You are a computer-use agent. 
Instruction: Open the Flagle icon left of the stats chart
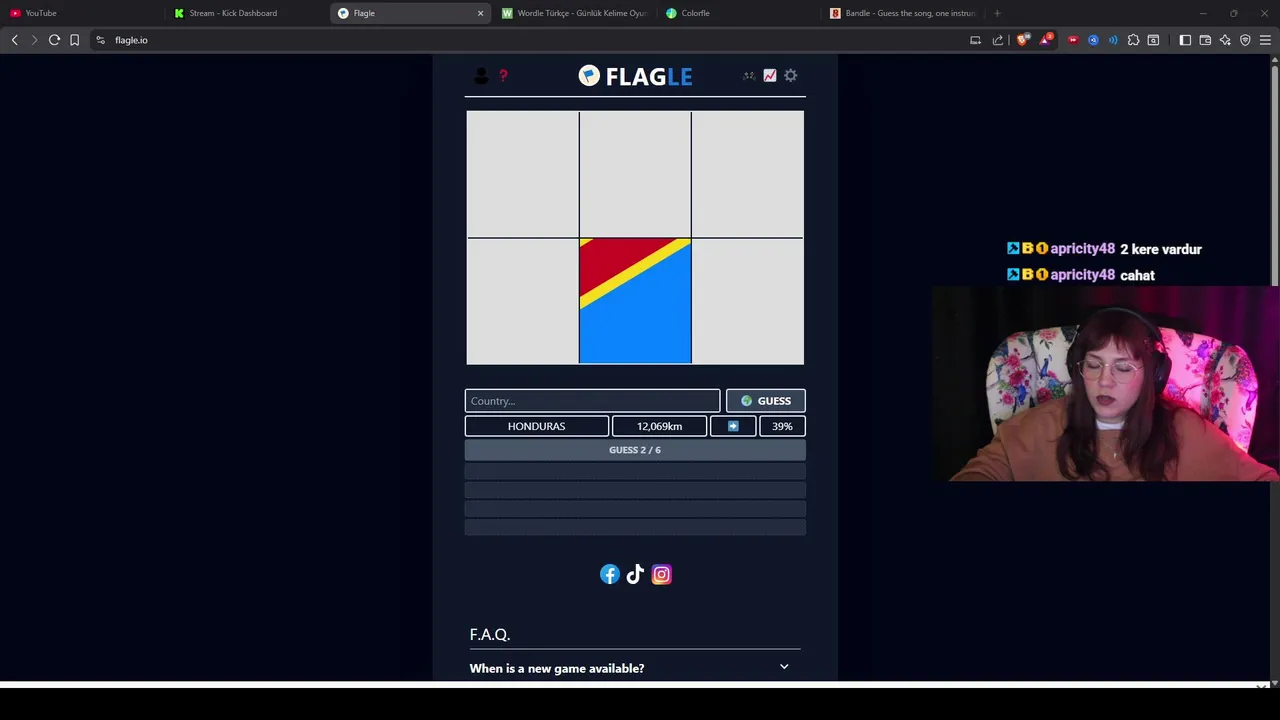(749, 76)
